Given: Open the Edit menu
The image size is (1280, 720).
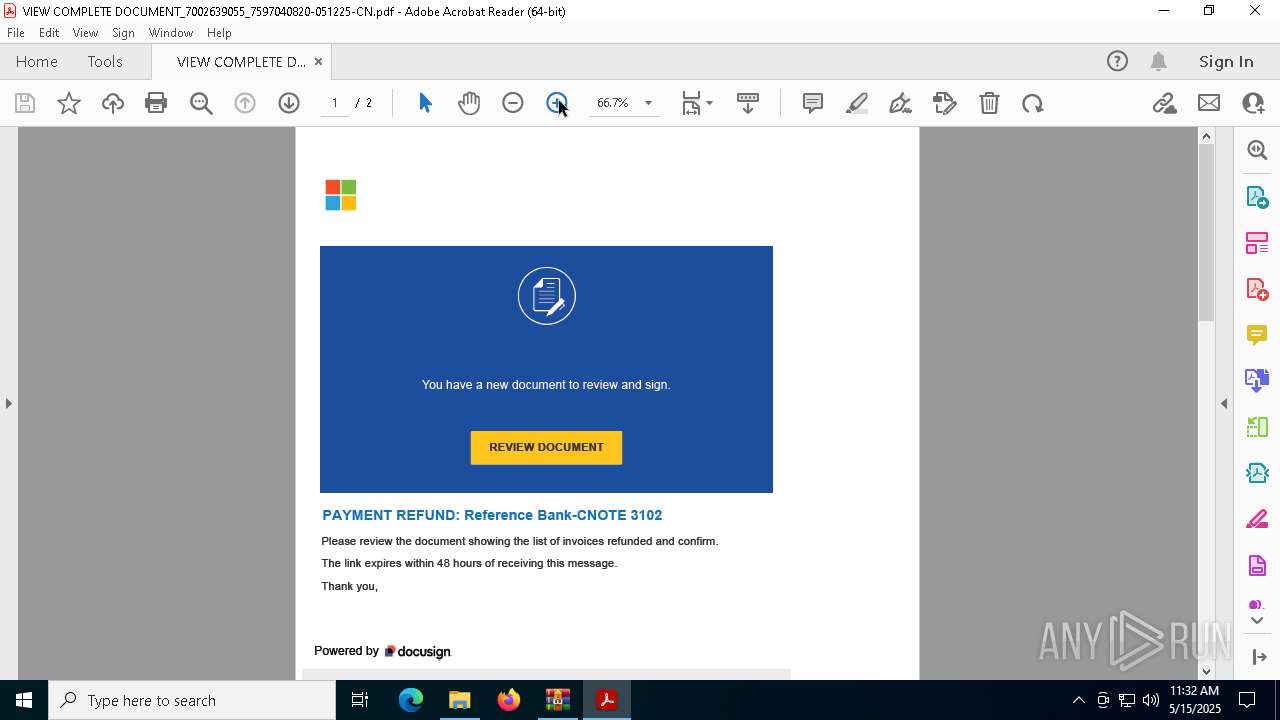Looking at the screenshot, I should [x=49, y=32].
